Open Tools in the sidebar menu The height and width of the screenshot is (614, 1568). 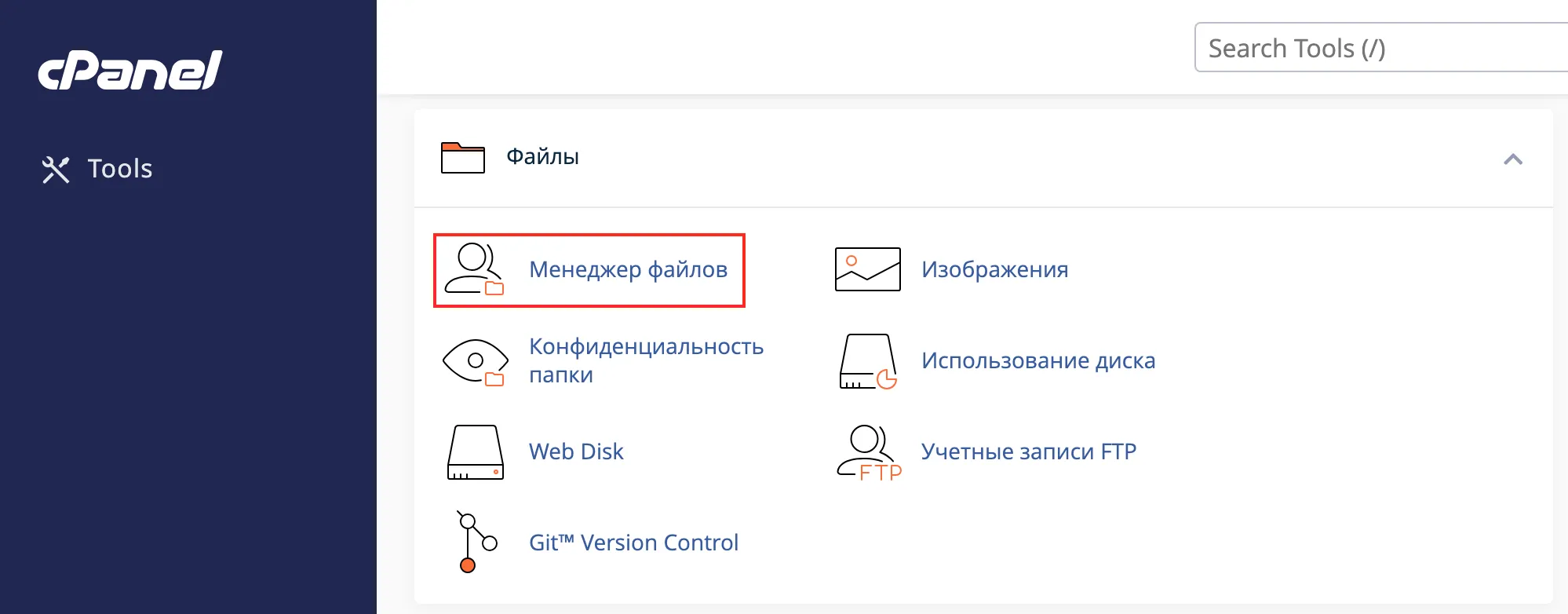click(120, 169)
